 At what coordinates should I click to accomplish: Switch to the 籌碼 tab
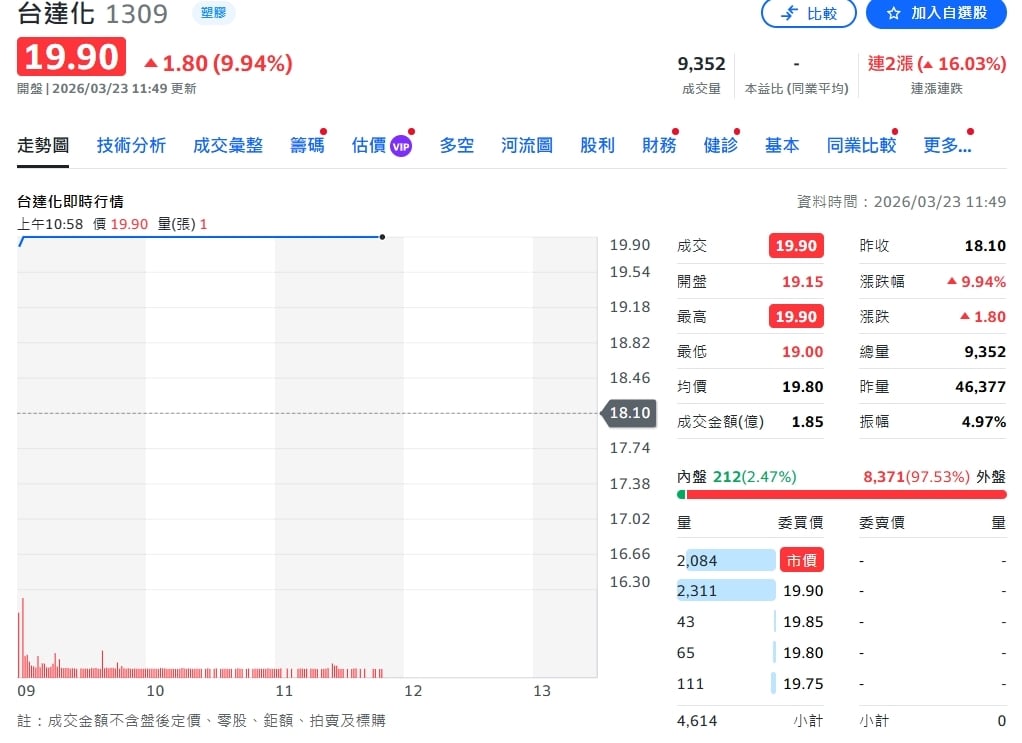coord(306,144)
